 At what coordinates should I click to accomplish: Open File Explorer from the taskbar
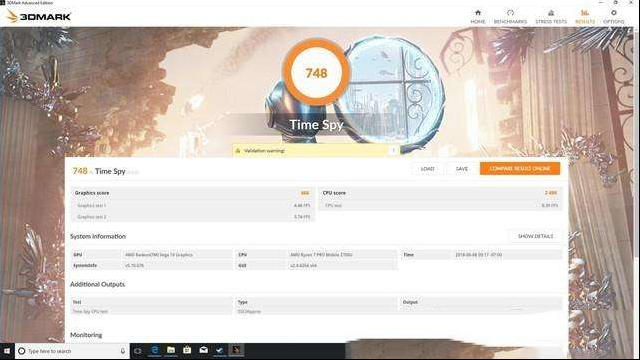[171, 351]
